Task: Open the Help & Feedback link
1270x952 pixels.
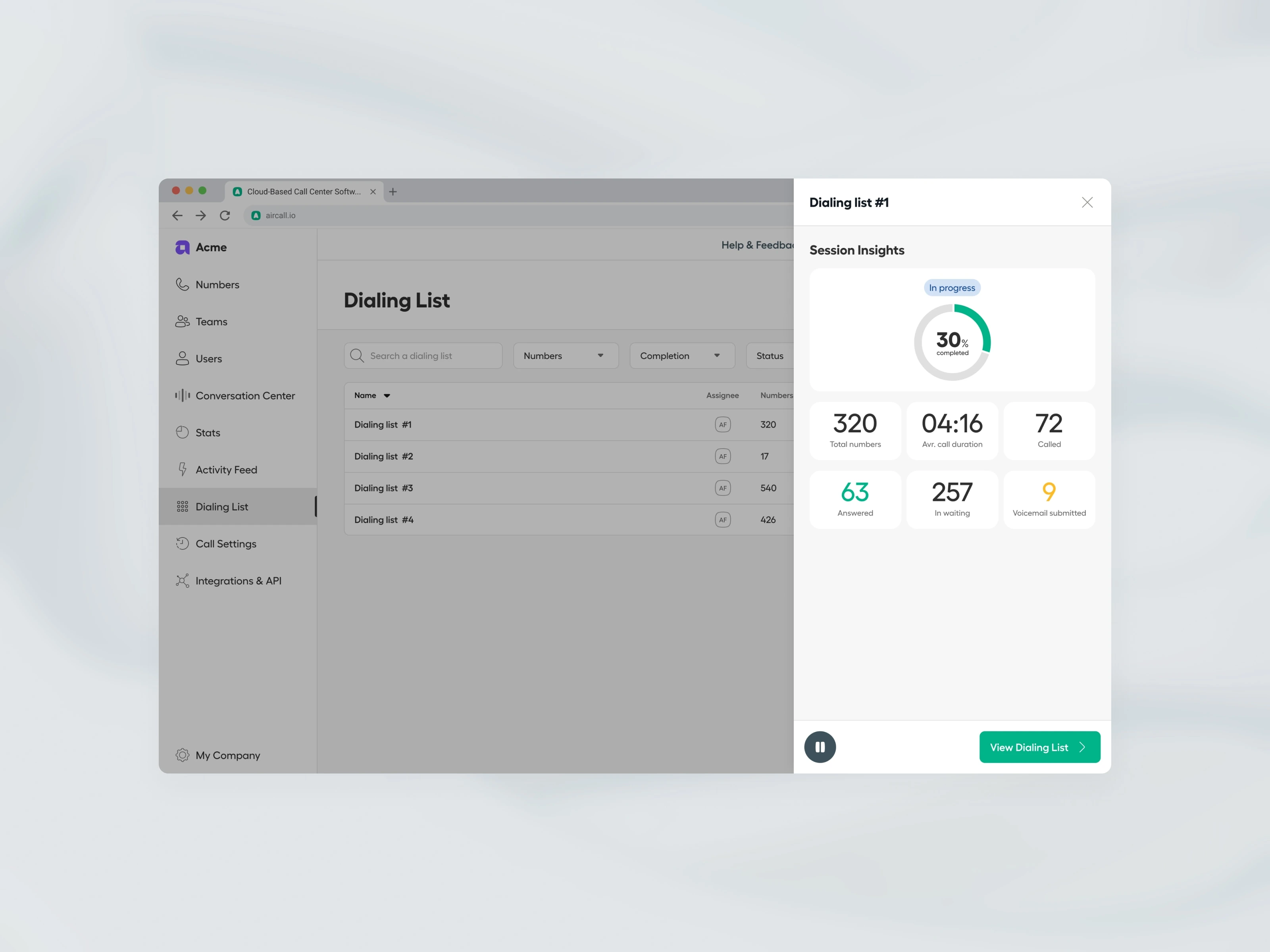Action: (757, 245)
